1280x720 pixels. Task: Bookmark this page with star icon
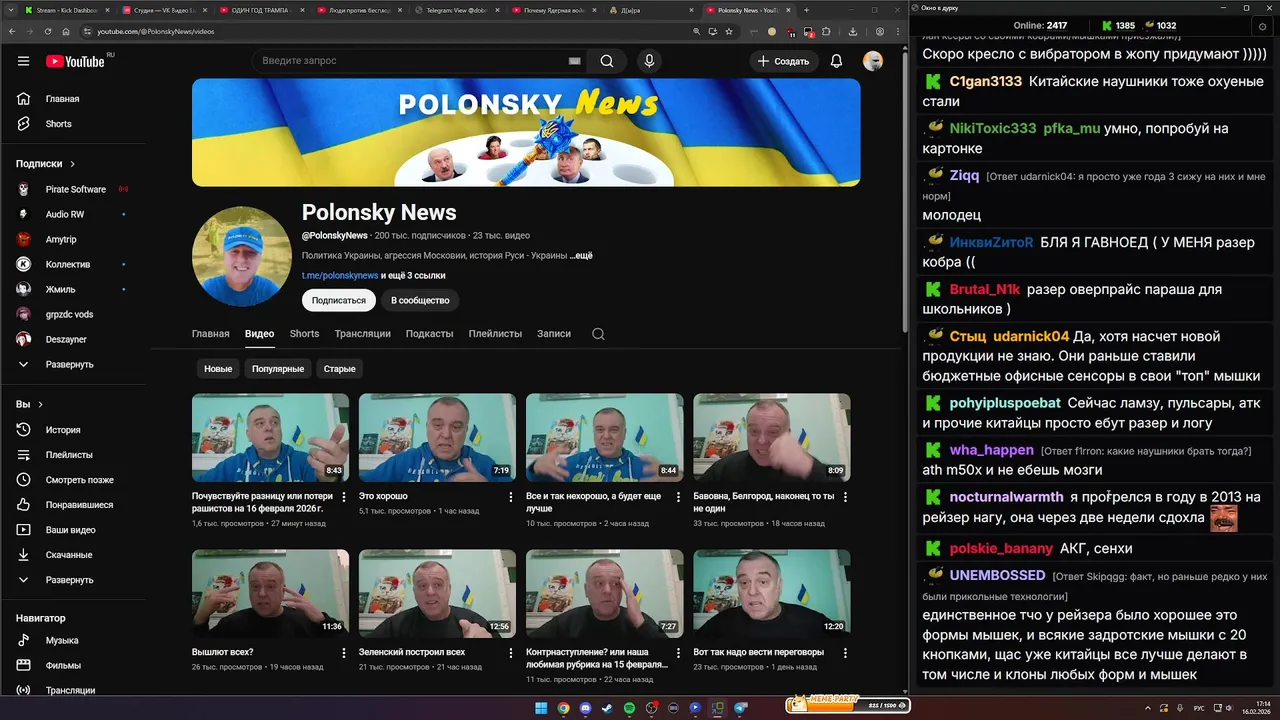[729, 31]
